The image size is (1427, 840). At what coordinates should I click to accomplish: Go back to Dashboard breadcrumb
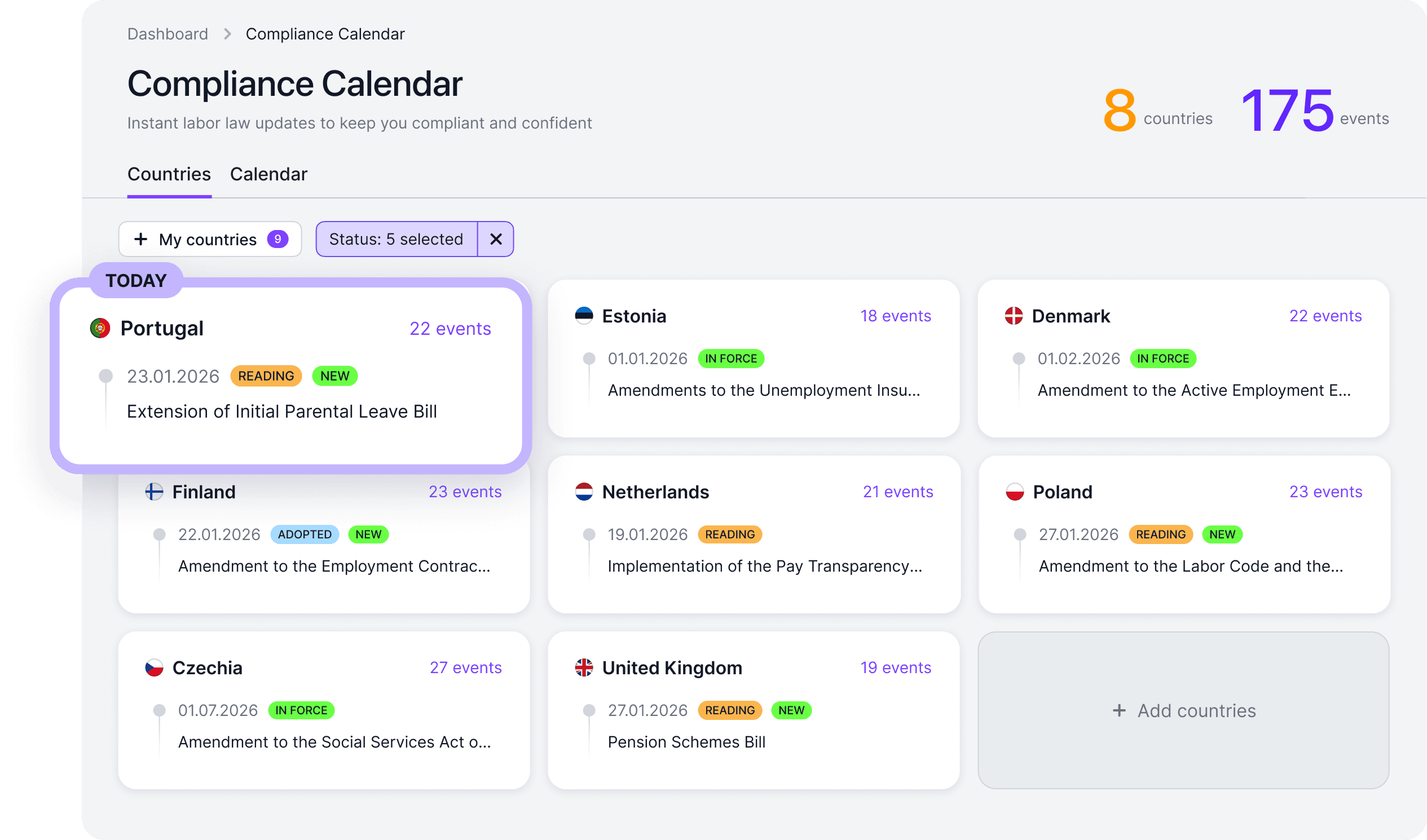168,34
